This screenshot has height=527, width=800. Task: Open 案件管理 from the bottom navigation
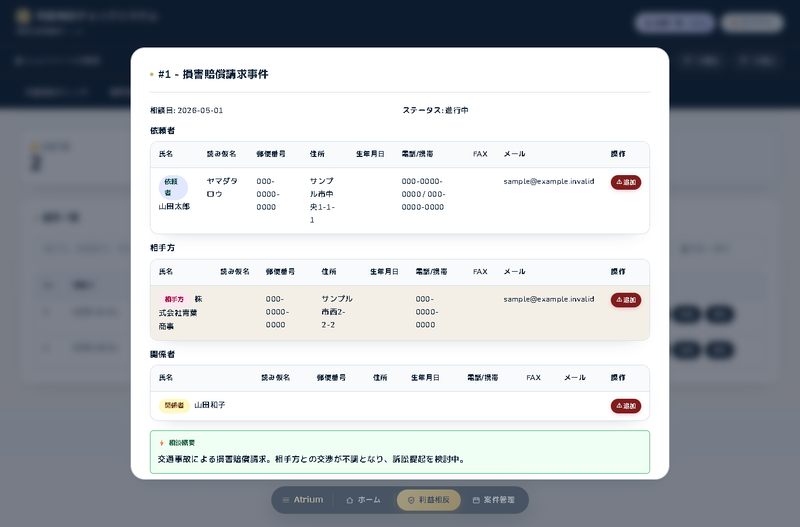493,500
